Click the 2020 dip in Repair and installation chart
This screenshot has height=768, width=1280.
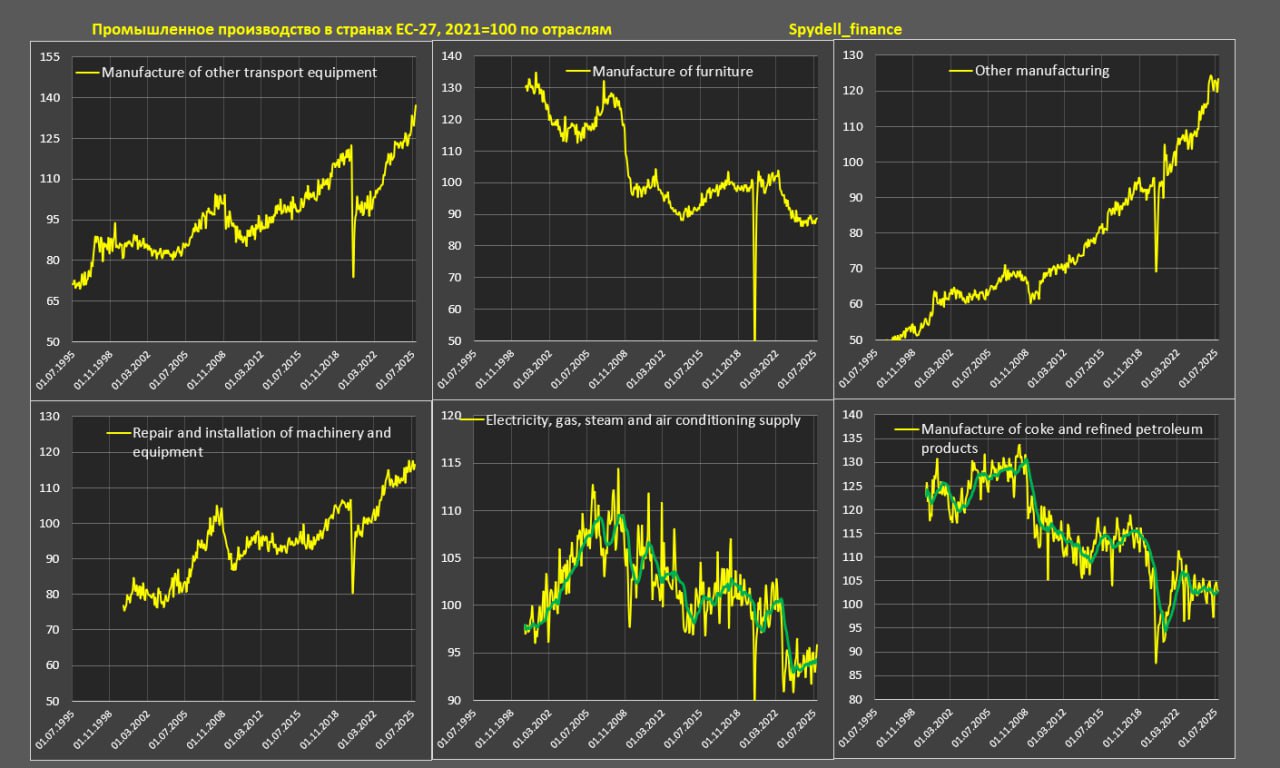point(353,590)
